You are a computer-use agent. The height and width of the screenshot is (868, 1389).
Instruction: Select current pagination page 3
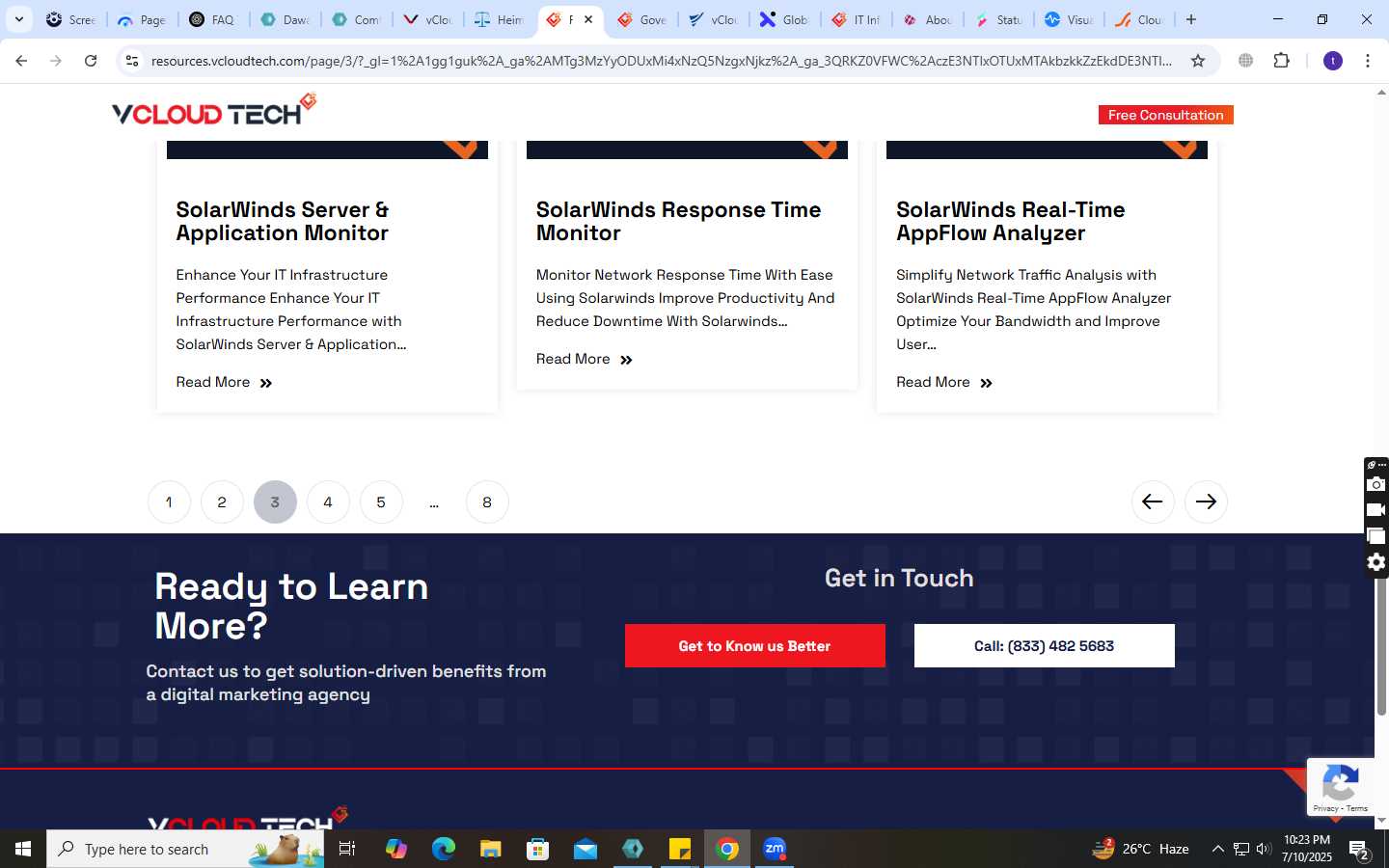pos(275,502)
